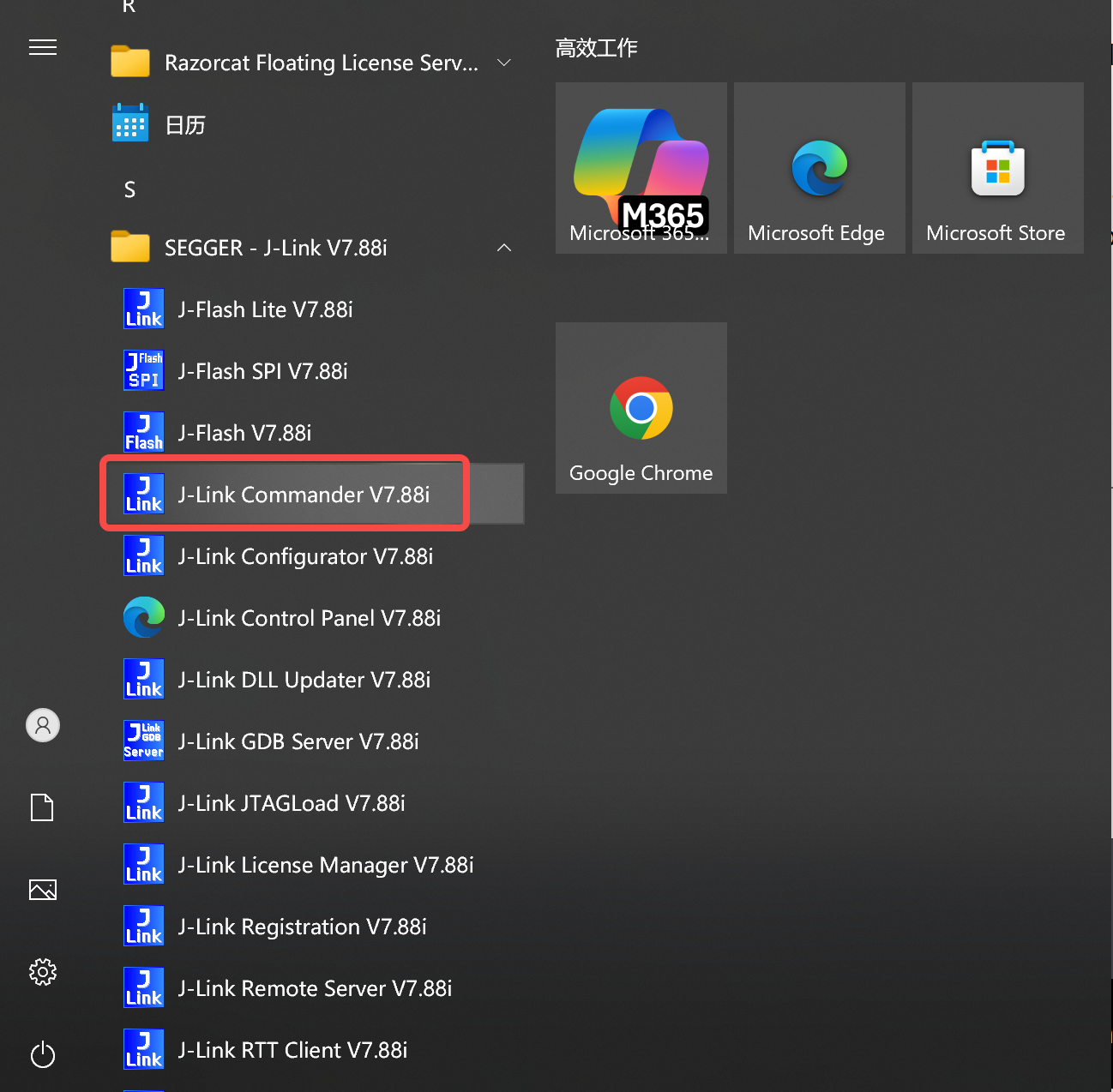
Task: Click J-Link Commander V7.88i label
Action: 304,495
